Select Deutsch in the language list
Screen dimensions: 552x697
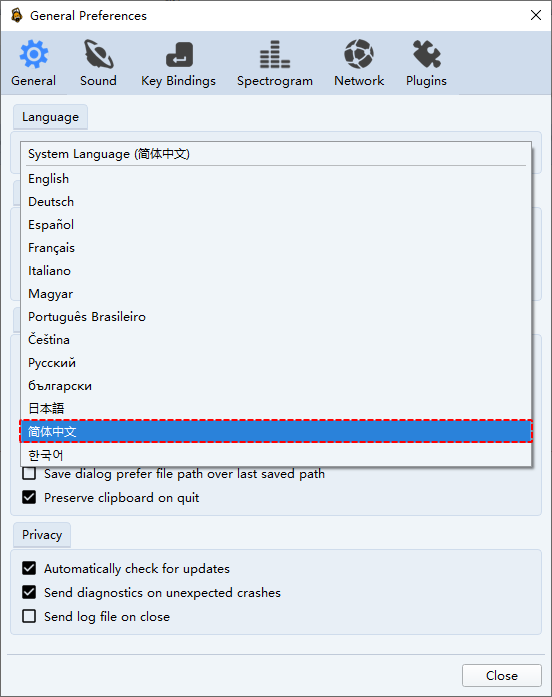pyautogui.click(x=276, y=202)
